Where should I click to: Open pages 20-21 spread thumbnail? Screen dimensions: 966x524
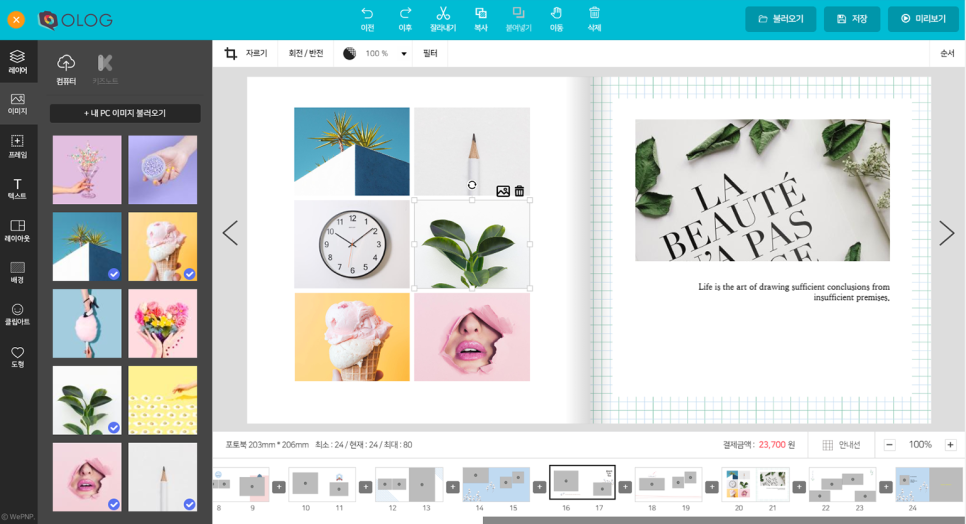(755, 485)
